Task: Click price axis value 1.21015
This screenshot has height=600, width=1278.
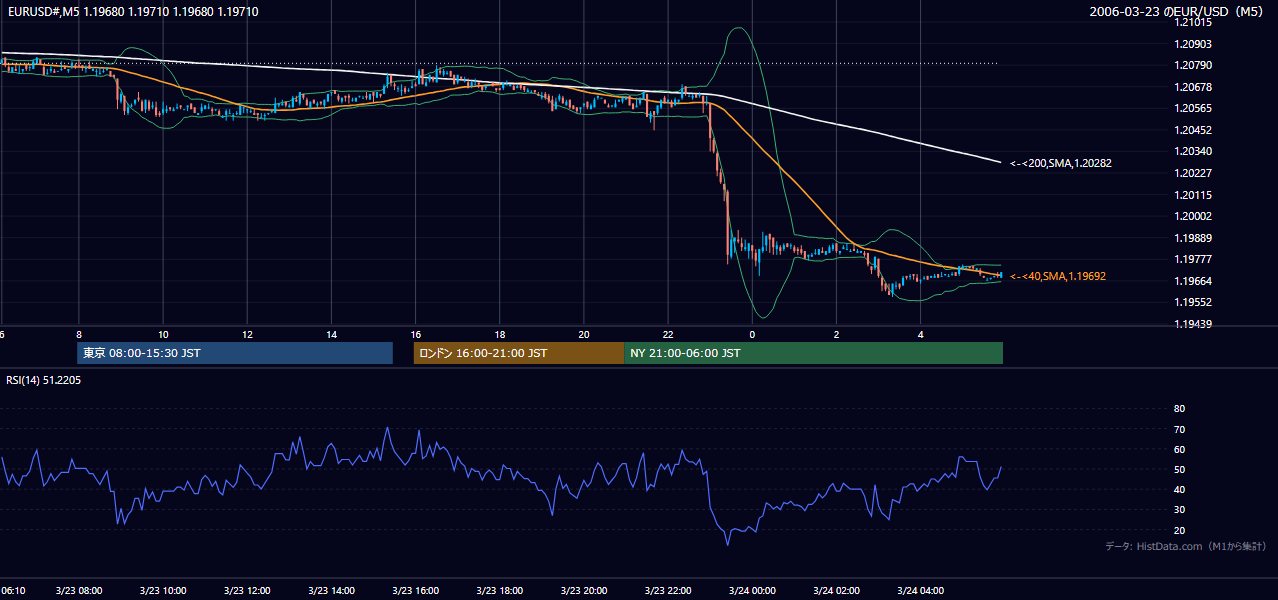Action: [1193, 23]
